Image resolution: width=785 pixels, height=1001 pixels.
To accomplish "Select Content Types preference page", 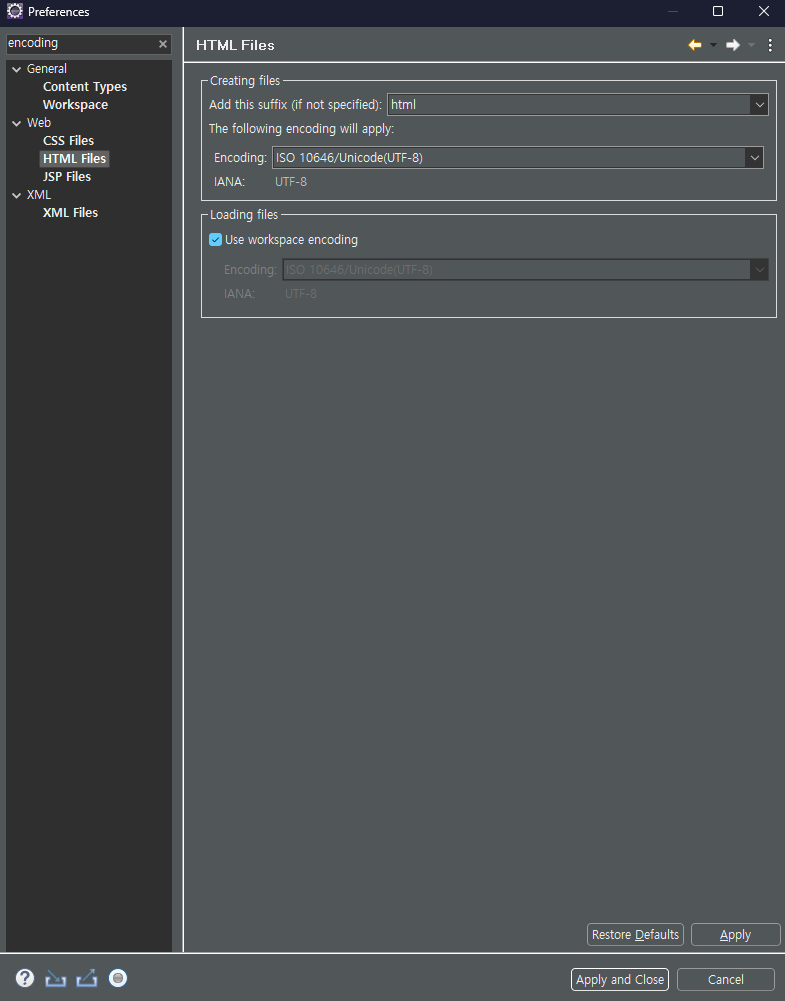I will (85, 87).
